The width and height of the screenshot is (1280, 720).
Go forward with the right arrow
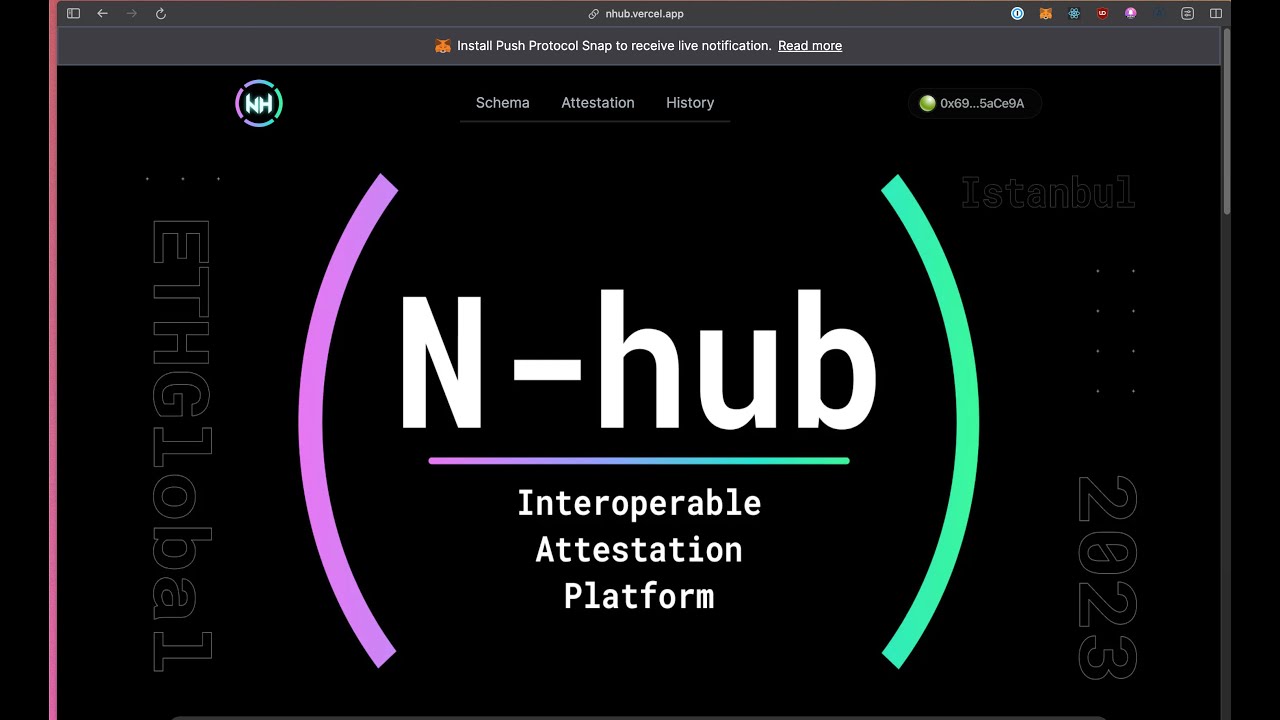131,14
